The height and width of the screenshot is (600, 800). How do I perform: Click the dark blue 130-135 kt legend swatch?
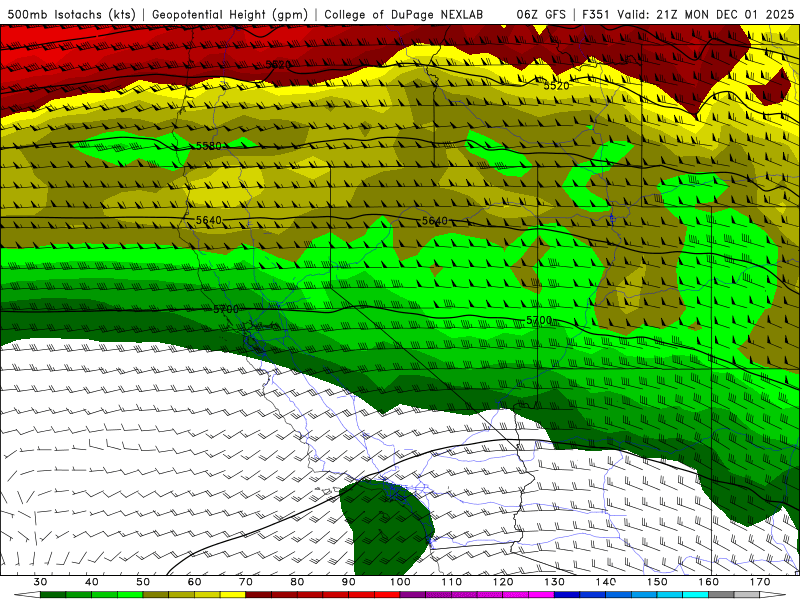coord(567,595)
